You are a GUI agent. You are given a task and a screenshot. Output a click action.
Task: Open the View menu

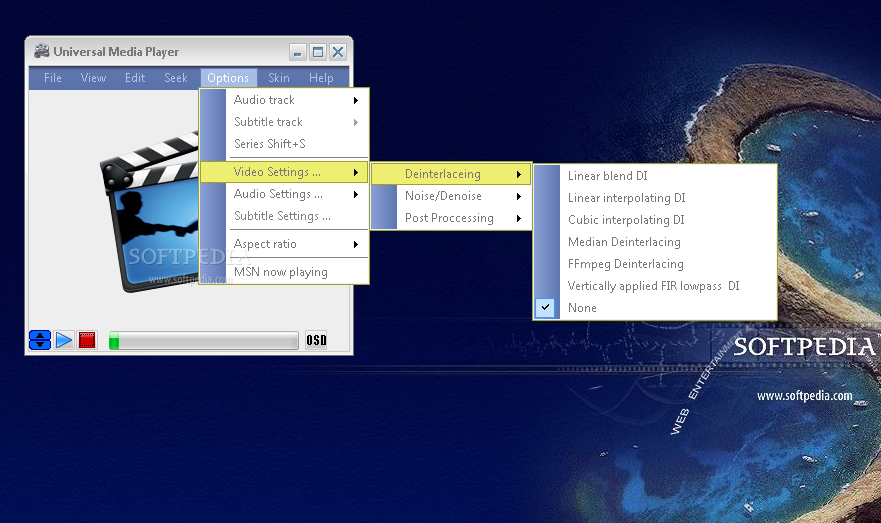(93, 78)
